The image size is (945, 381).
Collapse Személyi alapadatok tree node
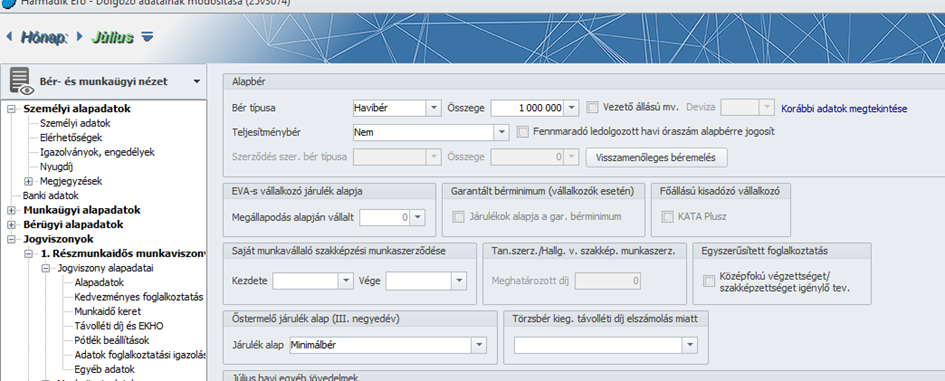tap(11, 109)
